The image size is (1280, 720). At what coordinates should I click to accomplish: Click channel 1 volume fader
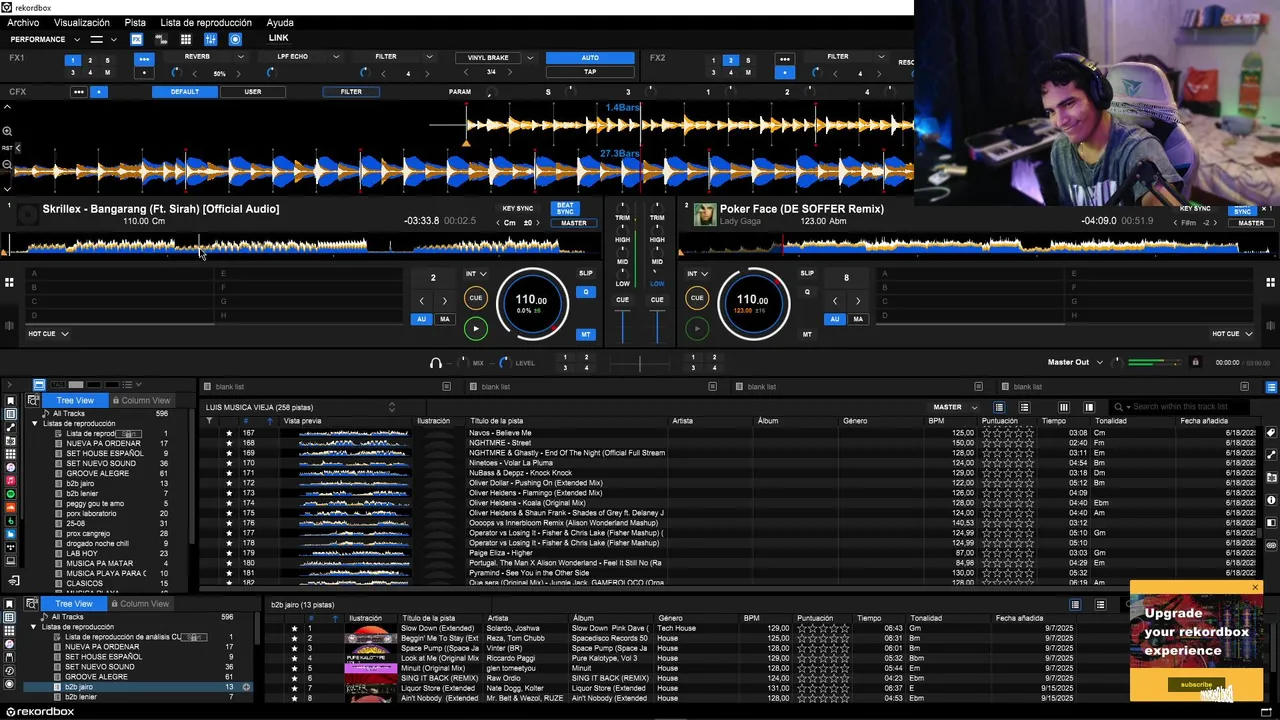pos(622,327)
